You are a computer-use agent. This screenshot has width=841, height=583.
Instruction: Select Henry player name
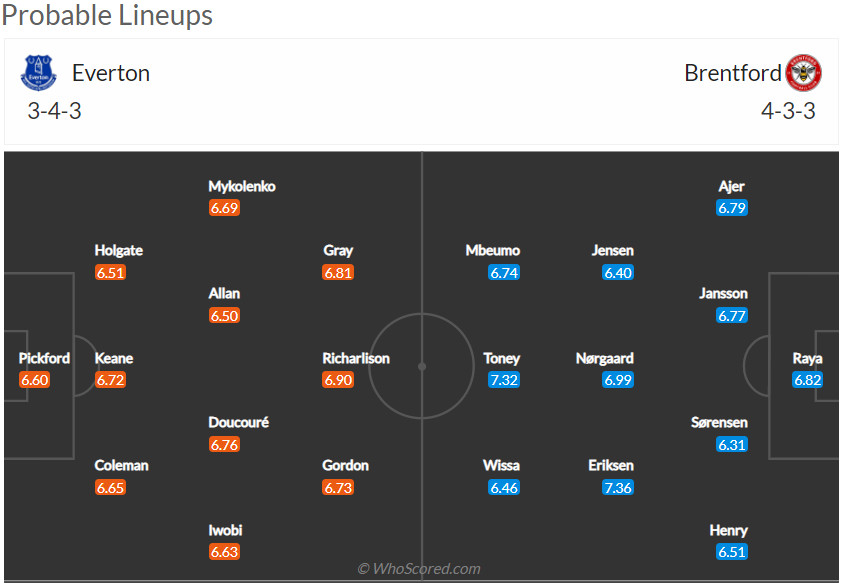point(729,530)
